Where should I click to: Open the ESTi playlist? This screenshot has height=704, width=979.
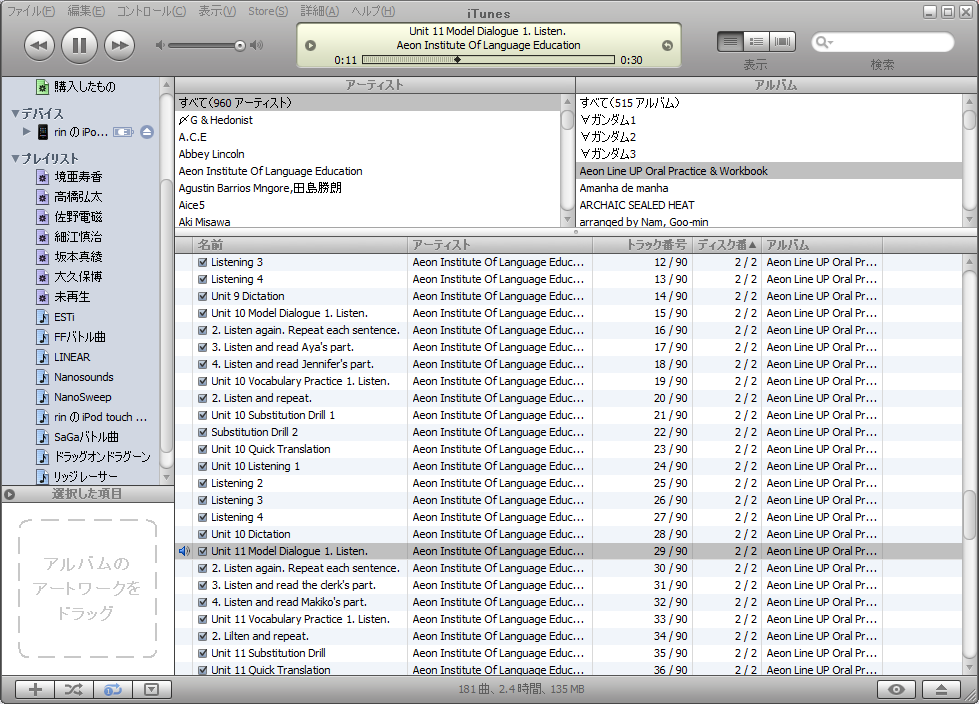[64, 317]
